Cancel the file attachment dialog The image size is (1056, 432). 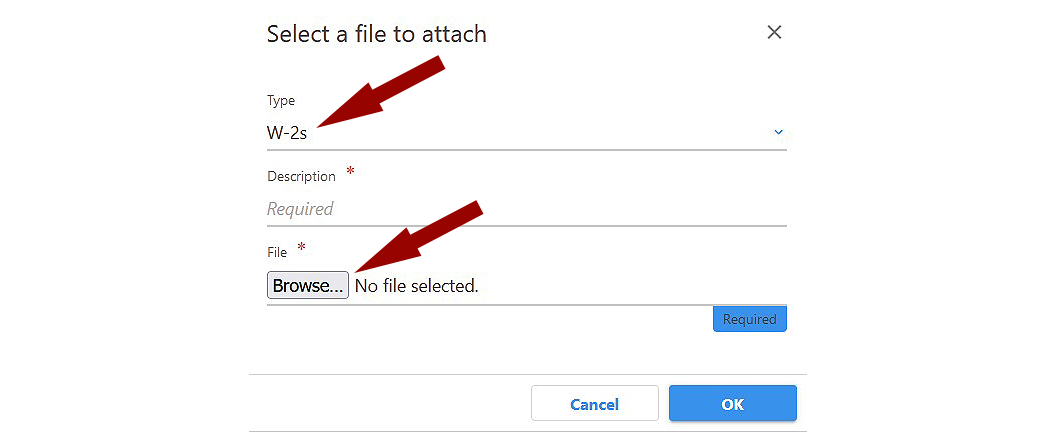(x=594, y=404)
